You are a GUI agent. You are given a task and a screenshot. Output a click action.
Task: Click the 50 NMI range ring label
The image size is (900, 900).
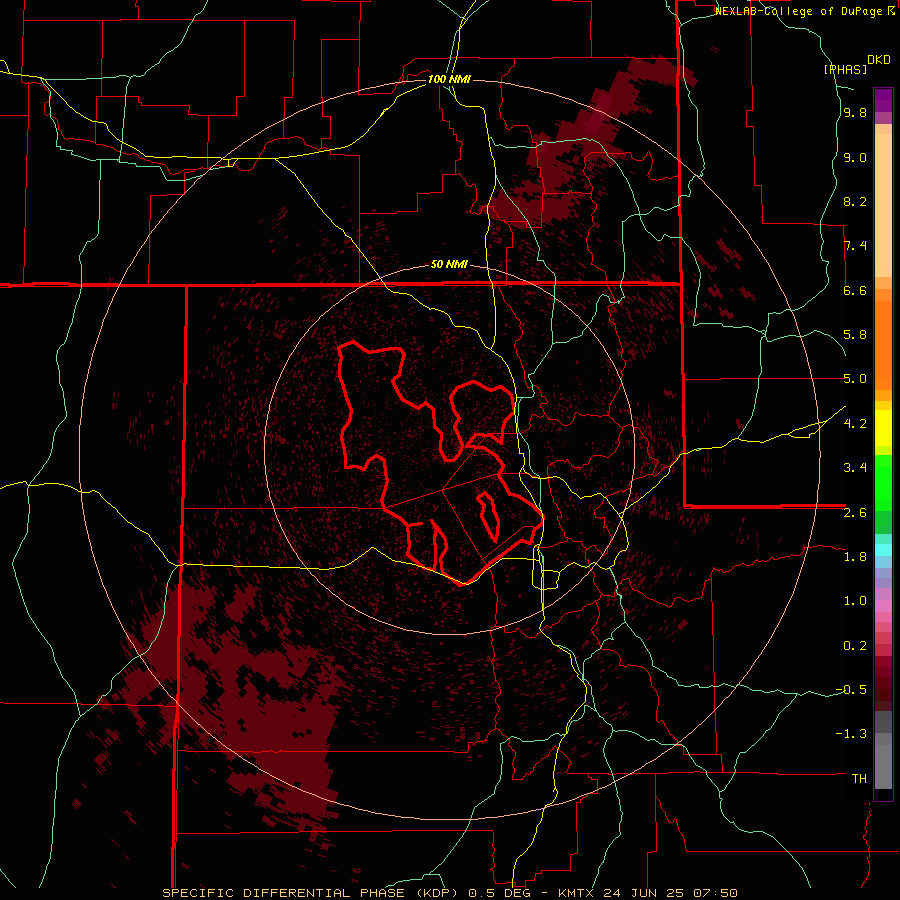449,265
